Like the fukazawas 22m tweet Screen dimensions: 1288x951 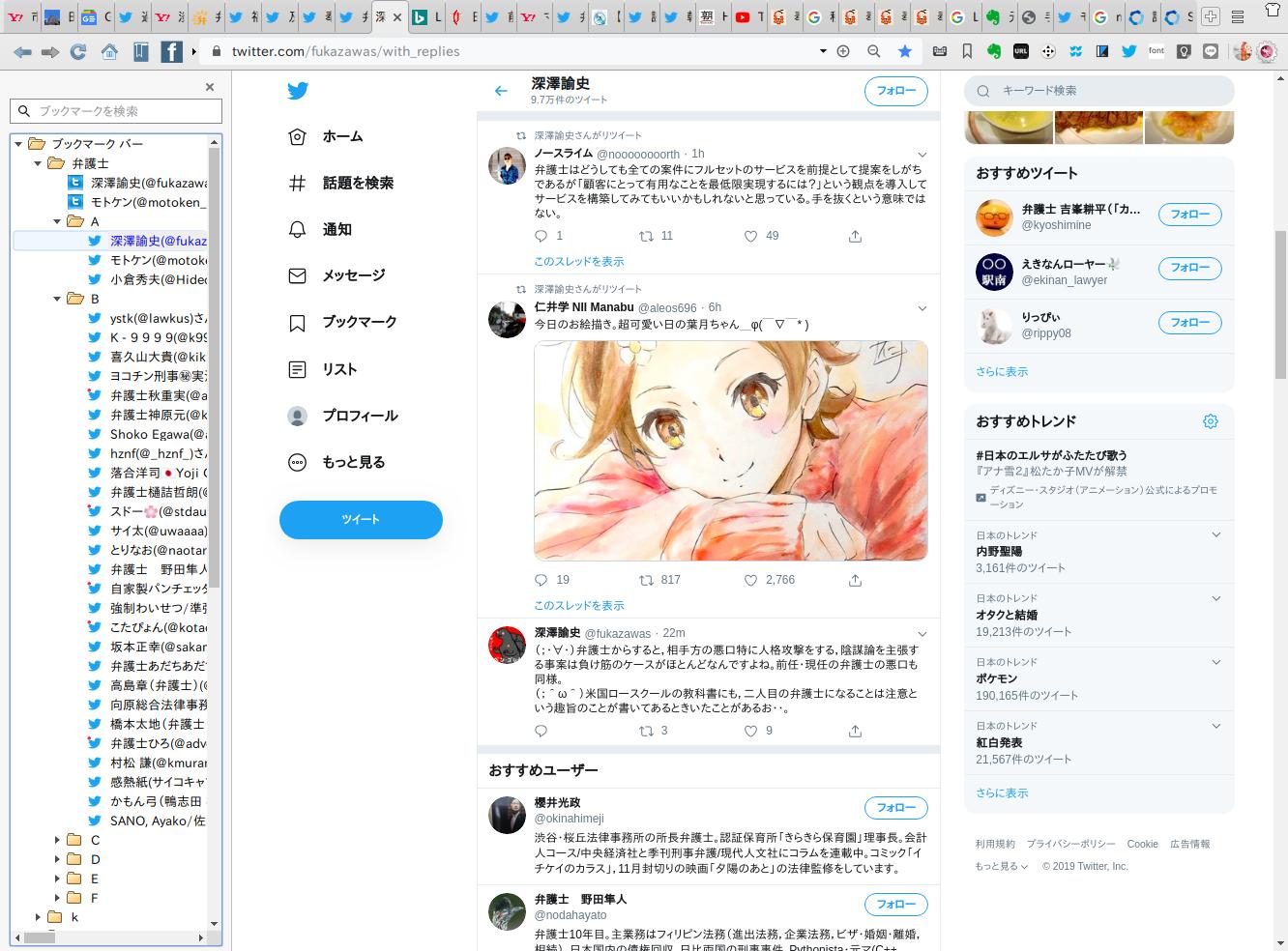[751, 732]
